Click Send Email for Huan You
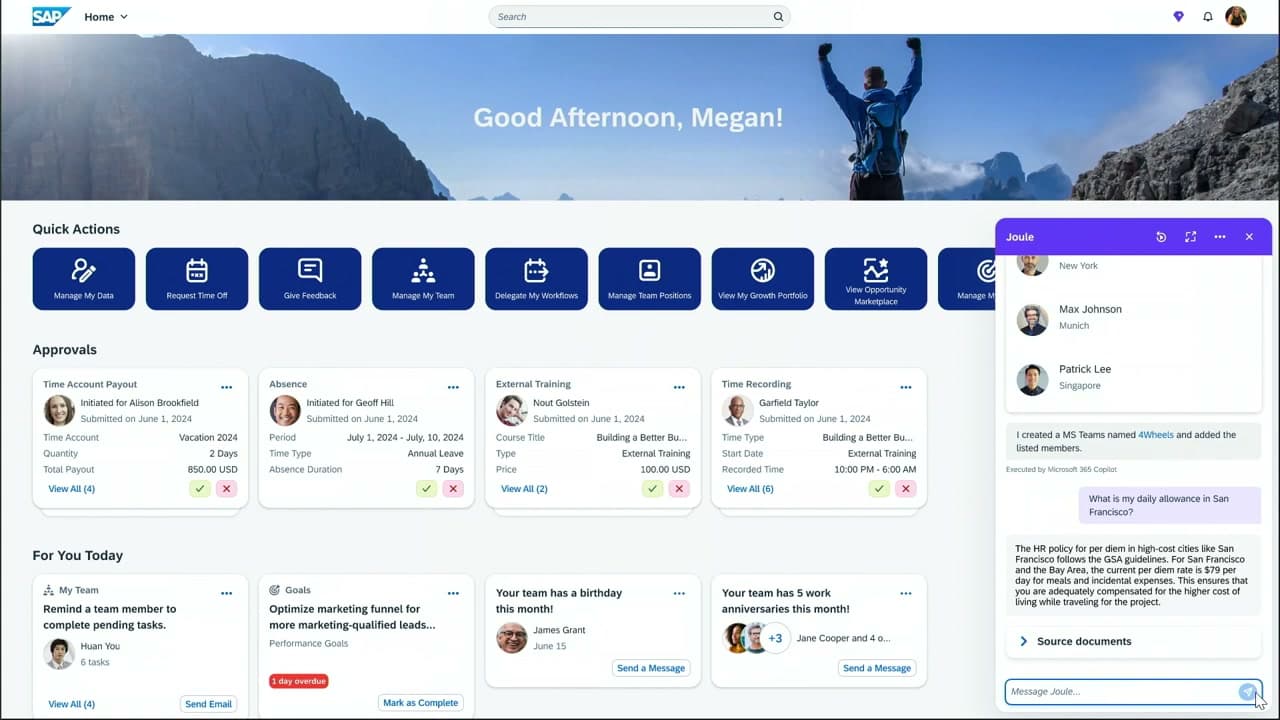1280x720 pixels. [208, 704]
